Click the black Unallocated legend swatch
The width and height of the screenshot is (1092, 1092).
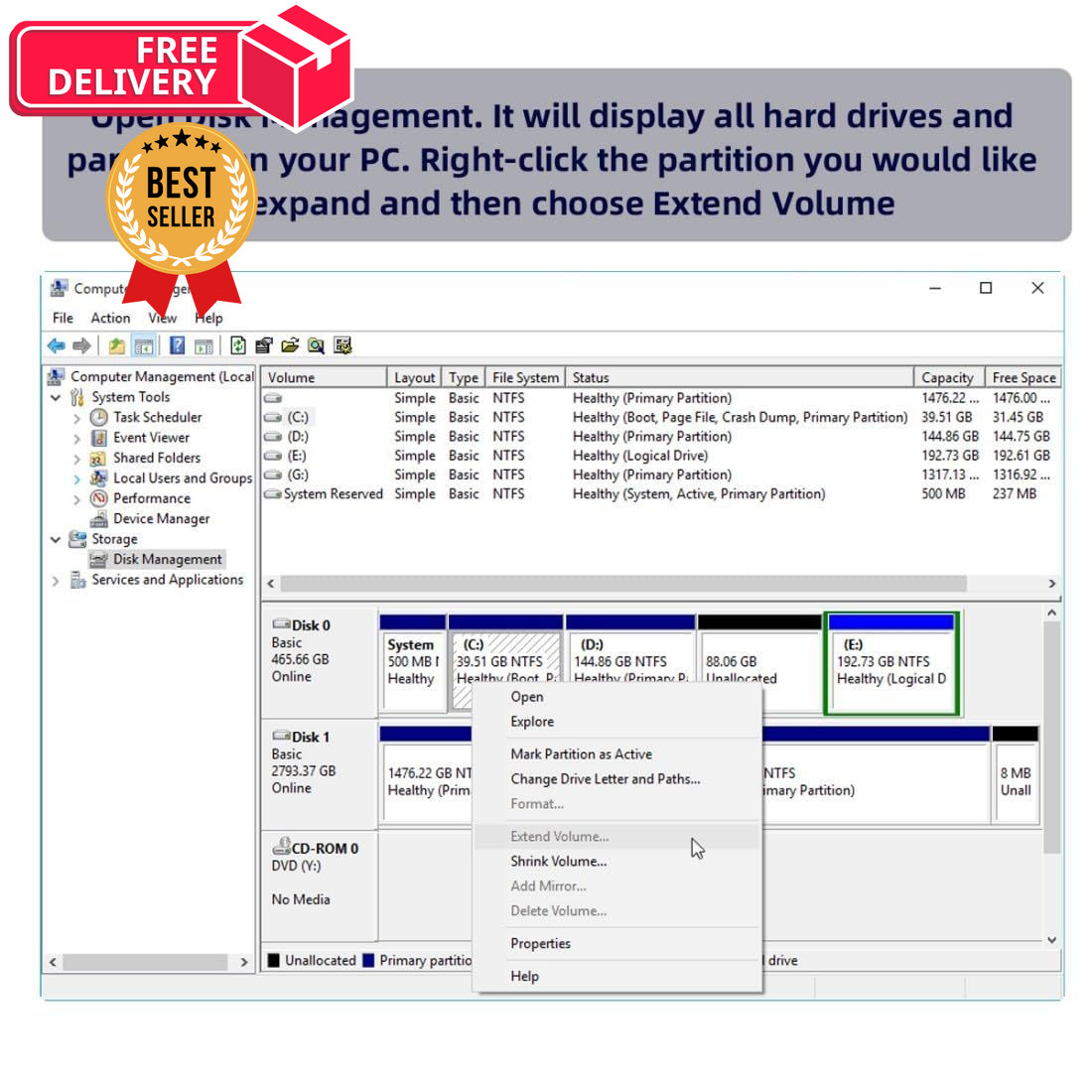point(274,960)
